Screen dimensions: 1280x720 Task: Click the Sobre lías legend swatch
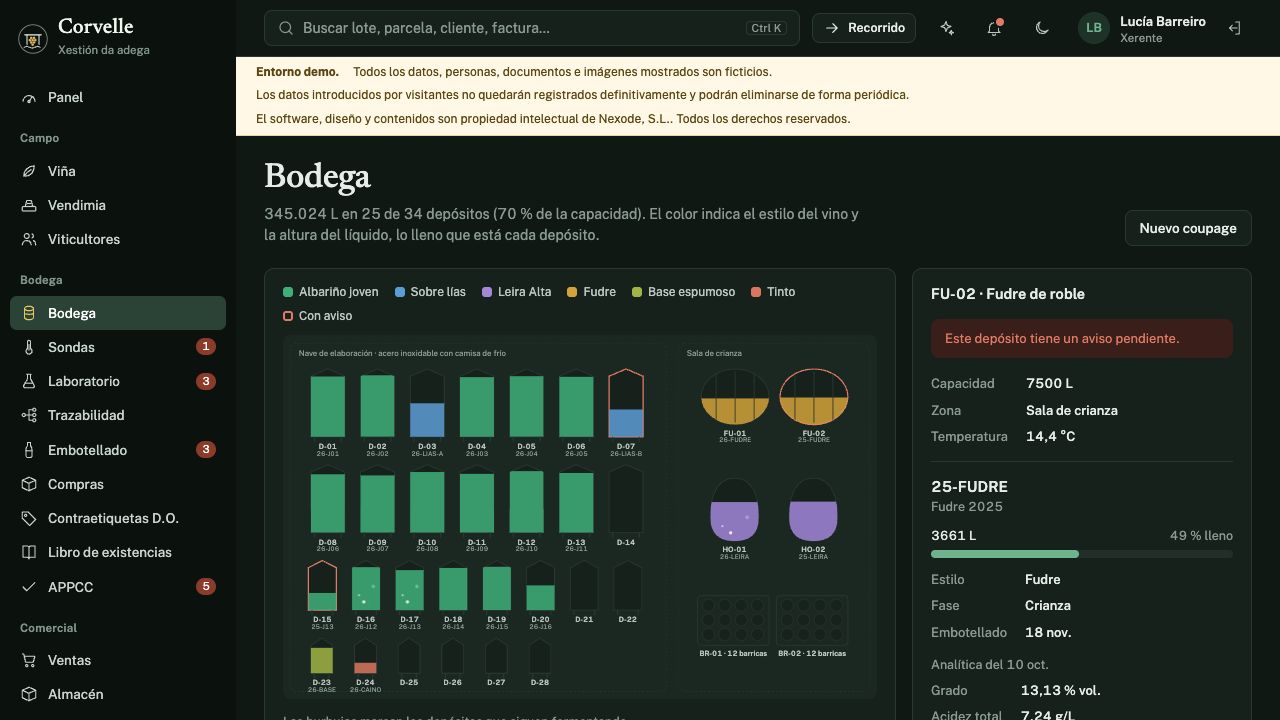400,292
